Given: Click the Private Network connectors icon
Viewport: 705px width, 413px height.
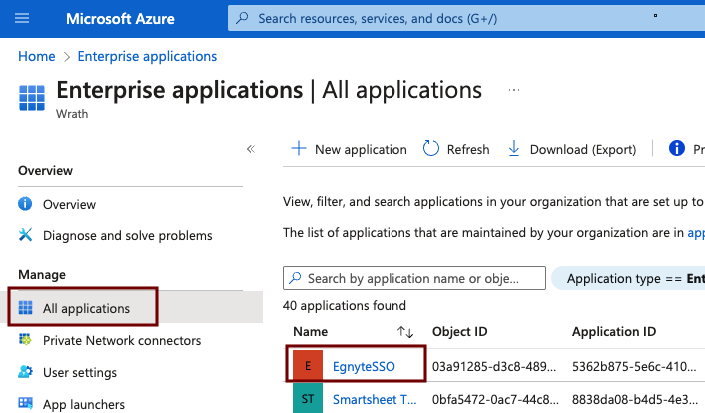Looking at the screenshot, I should pyautogui.click(x=25, y=339).
